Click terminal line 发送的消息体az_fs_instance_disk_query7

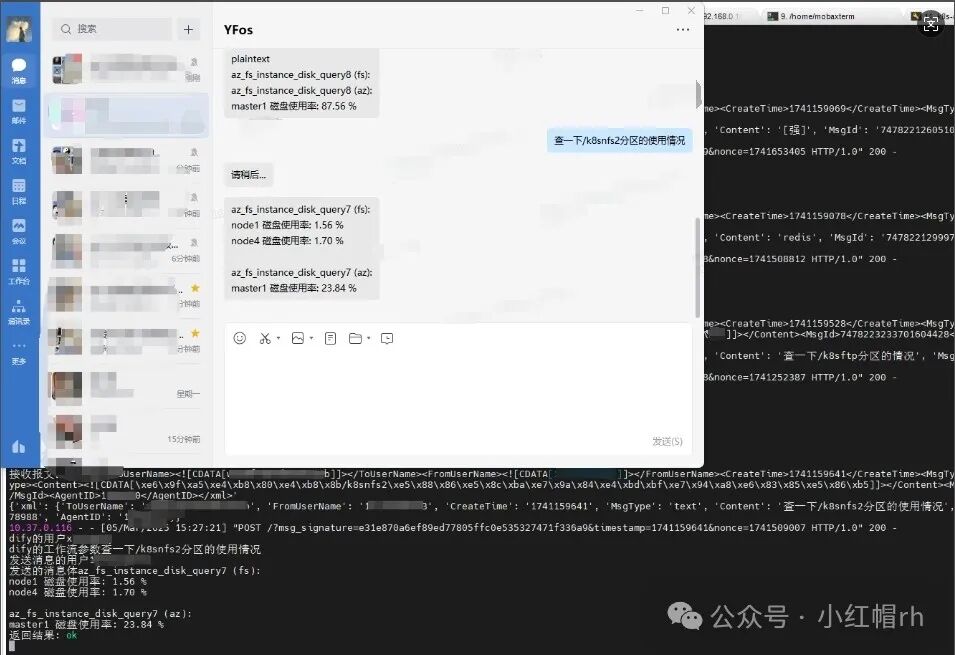(135, 570)
